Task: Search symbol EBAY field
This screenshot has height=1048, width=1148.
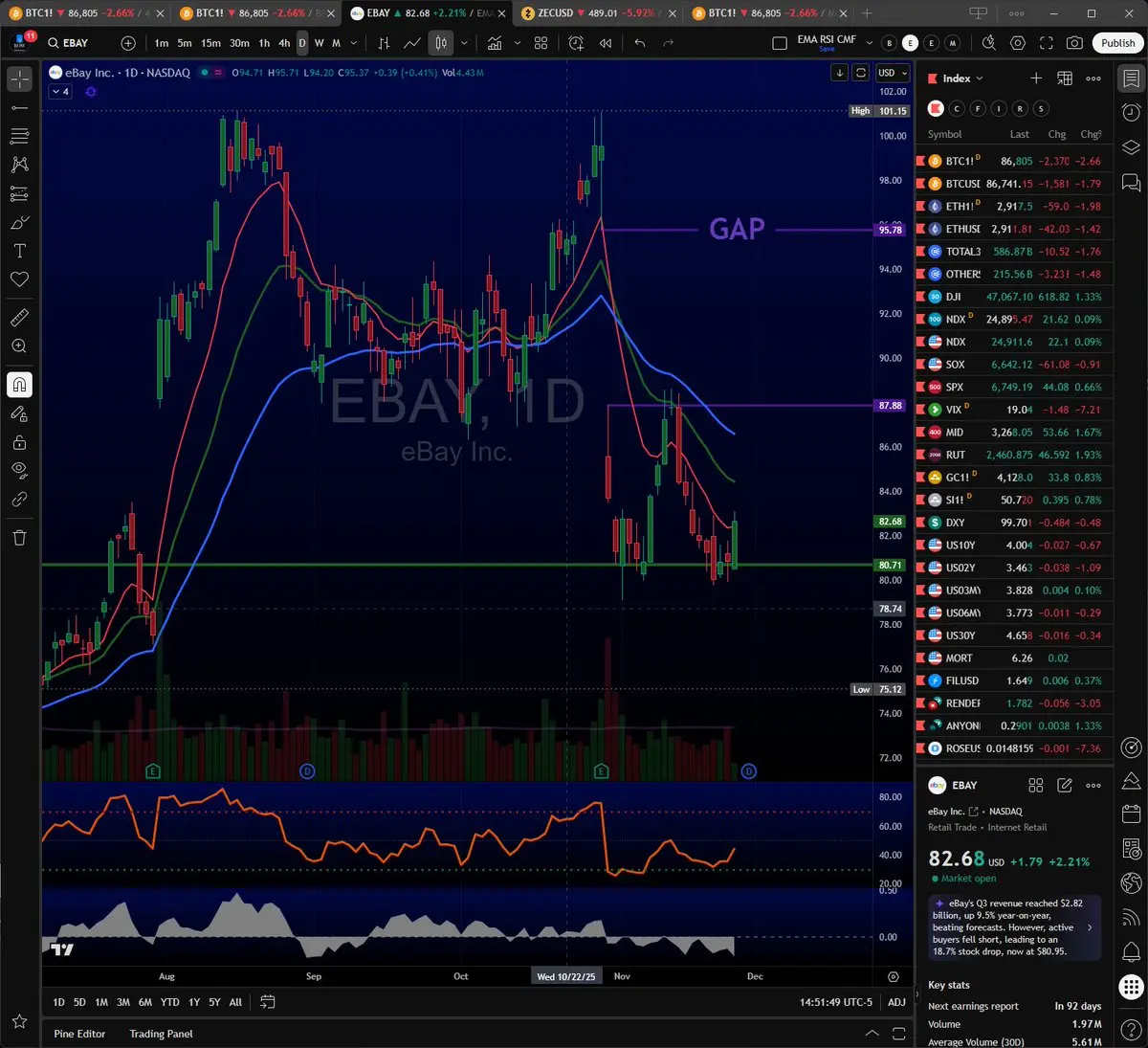Action: [x=75, y=43]
